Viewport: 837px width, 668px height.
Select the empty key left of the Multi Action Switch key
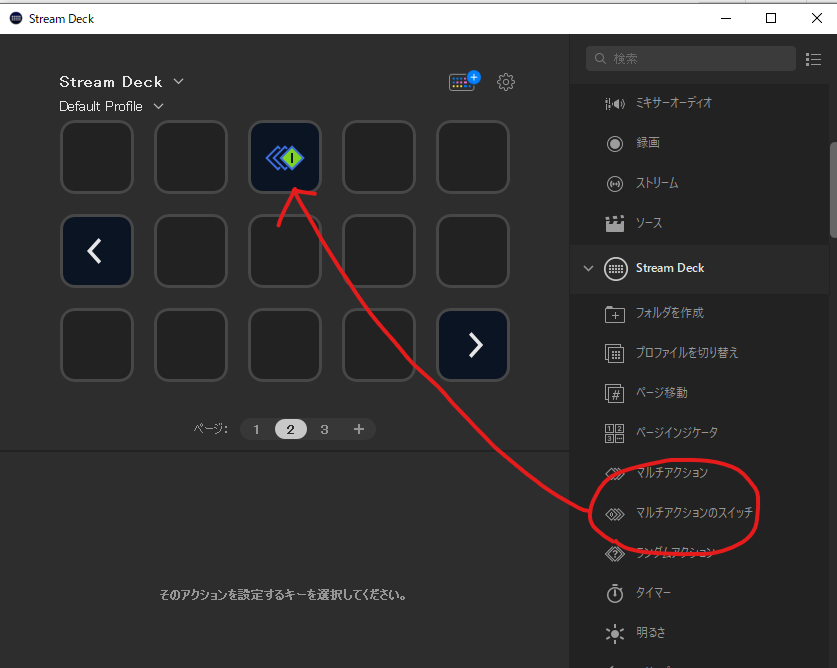coord(191,157)
